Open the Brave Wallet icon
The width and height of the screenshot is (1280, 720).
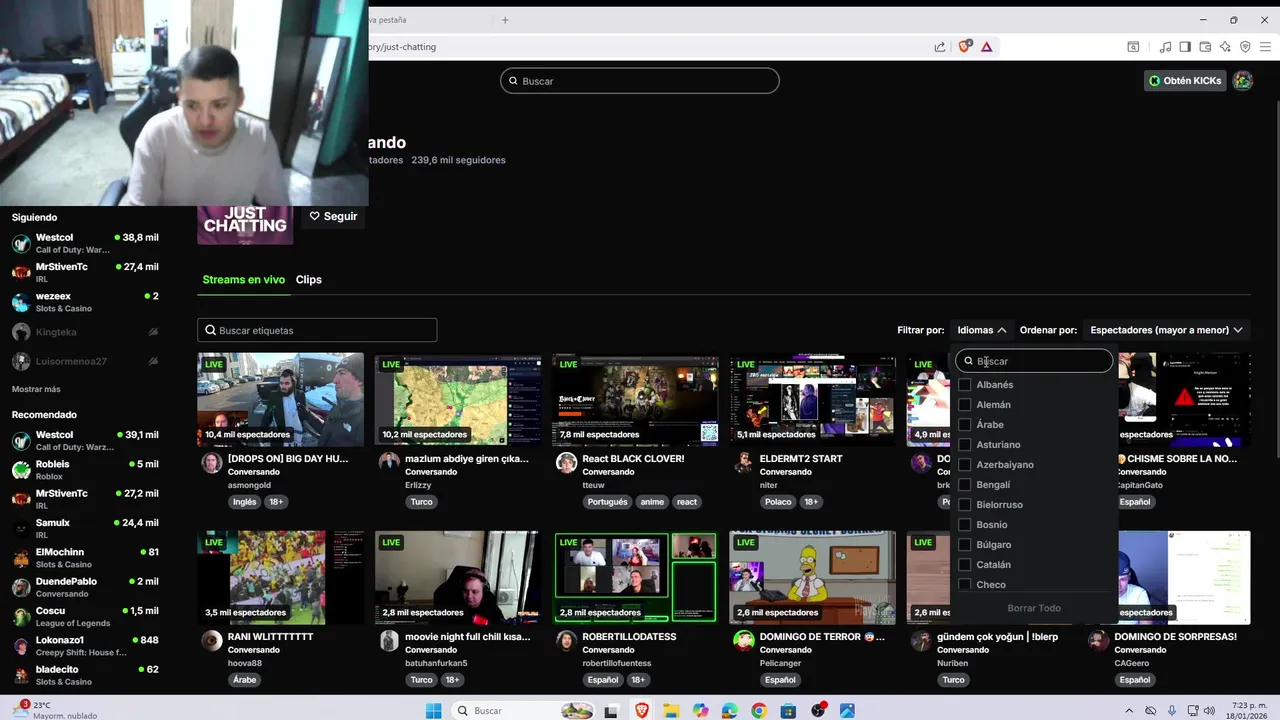1205,46
